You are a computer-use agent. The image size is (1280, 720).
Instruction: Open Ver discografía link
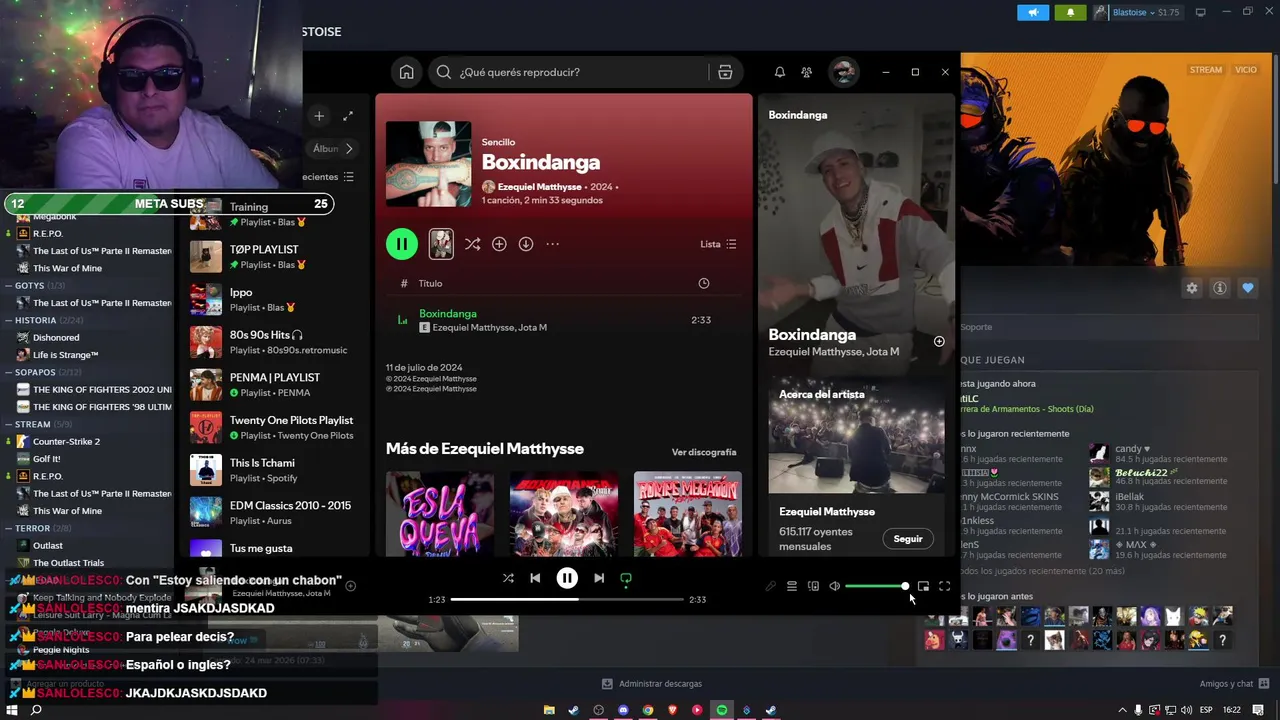pyautogui.click(x=704, y=452)
